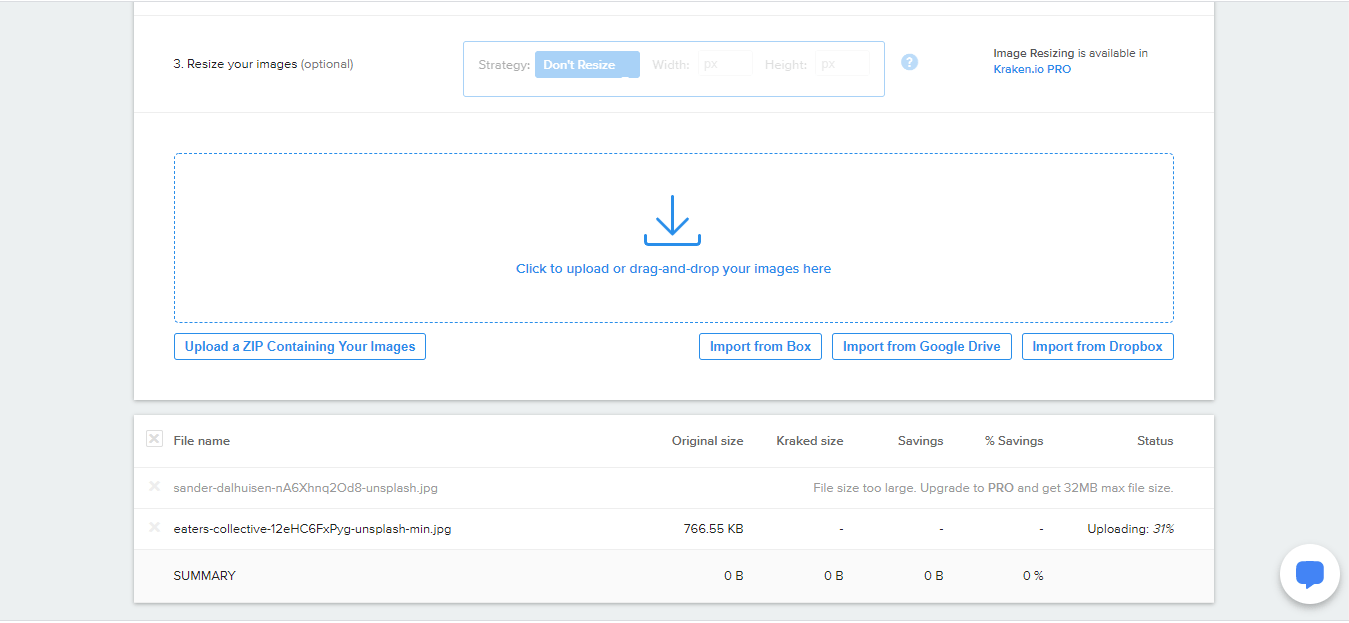Select the eaters-collective-12eHC6FxPyg file name
The image size is (1349, 623).
(312, 529)
